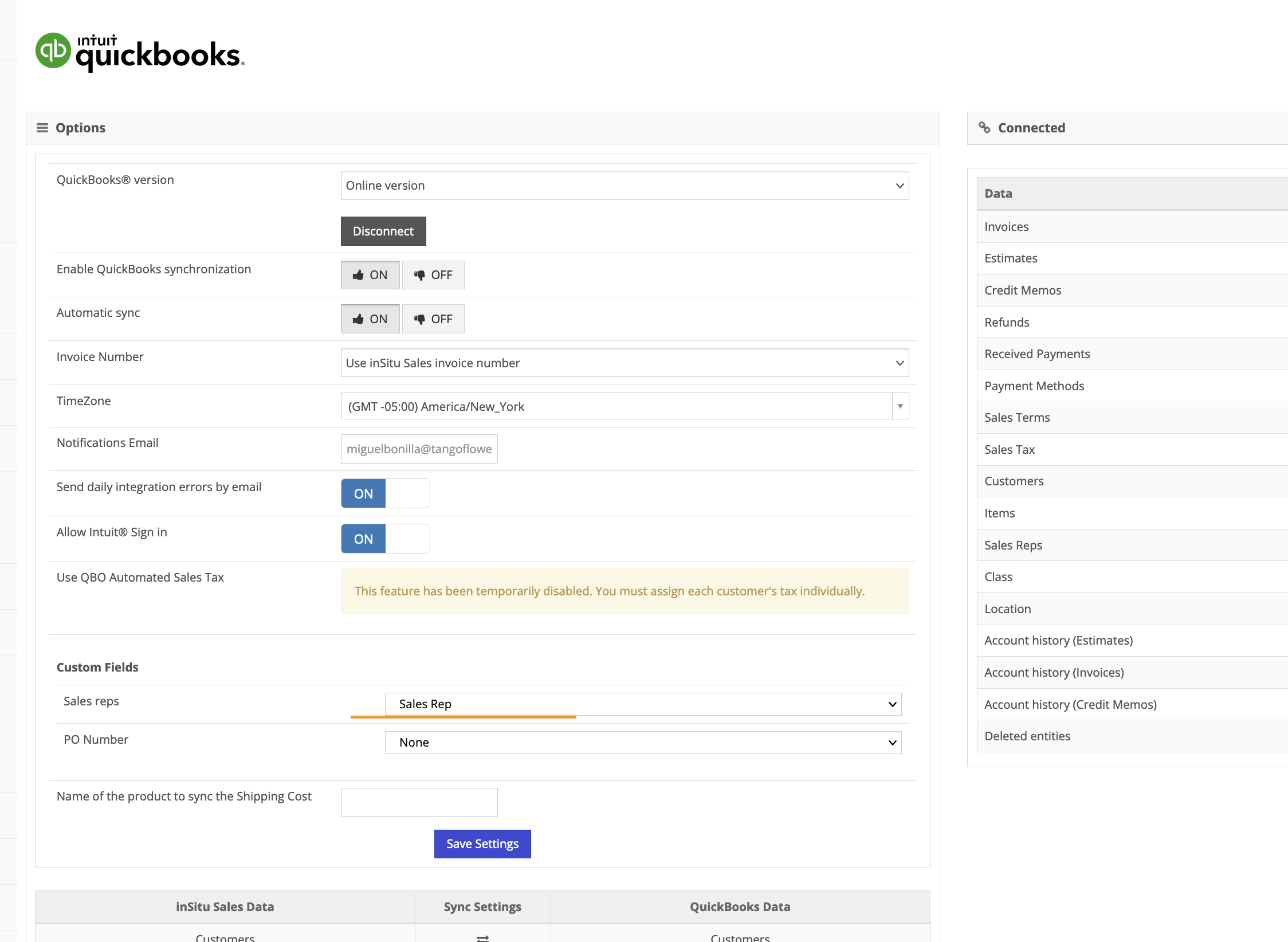The image size is (1288, 942).
Task: Click thumbs-down OFF for Automatic sync
Action: tap(433, 319)
